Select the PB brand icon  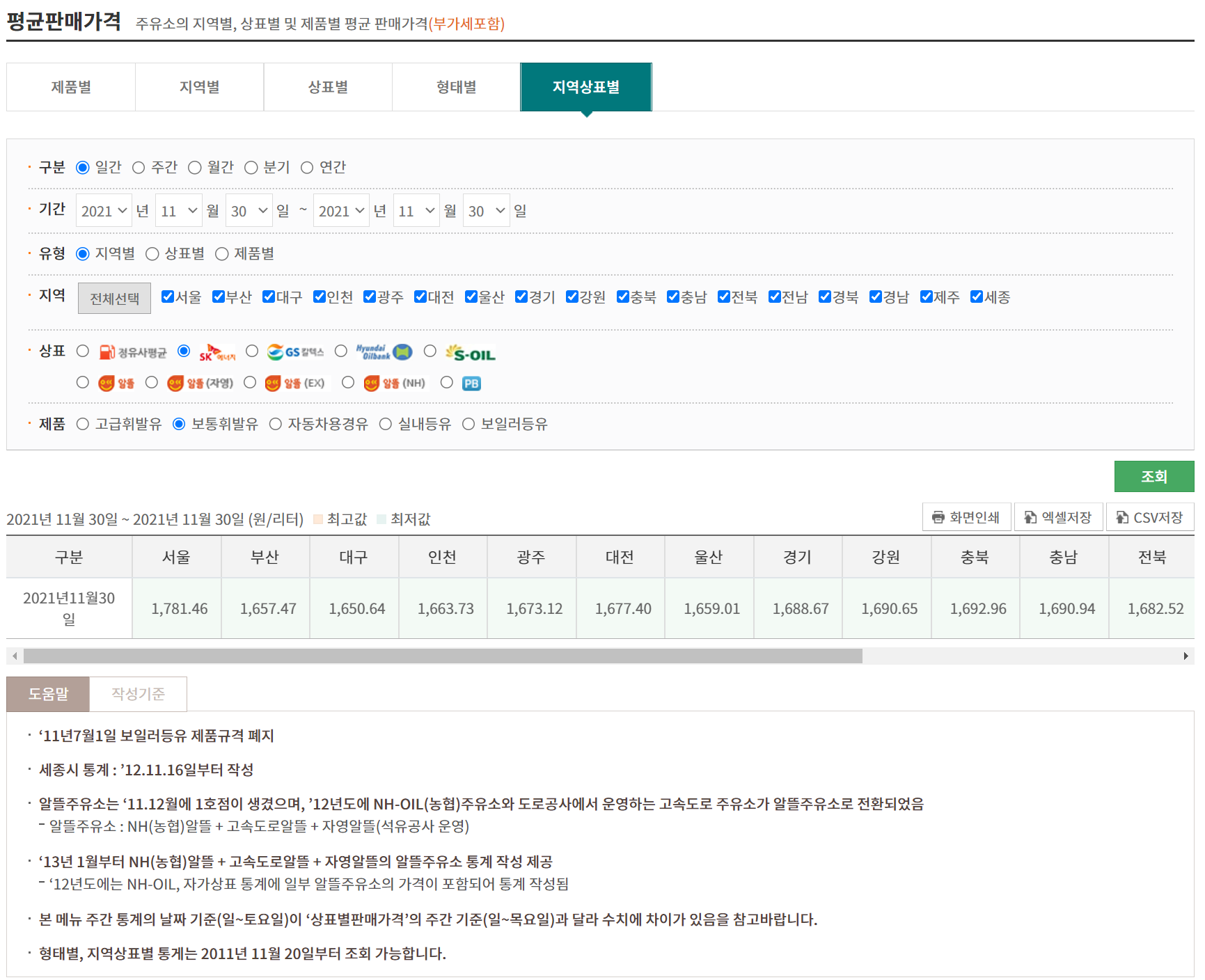click(x=471, y=384)
